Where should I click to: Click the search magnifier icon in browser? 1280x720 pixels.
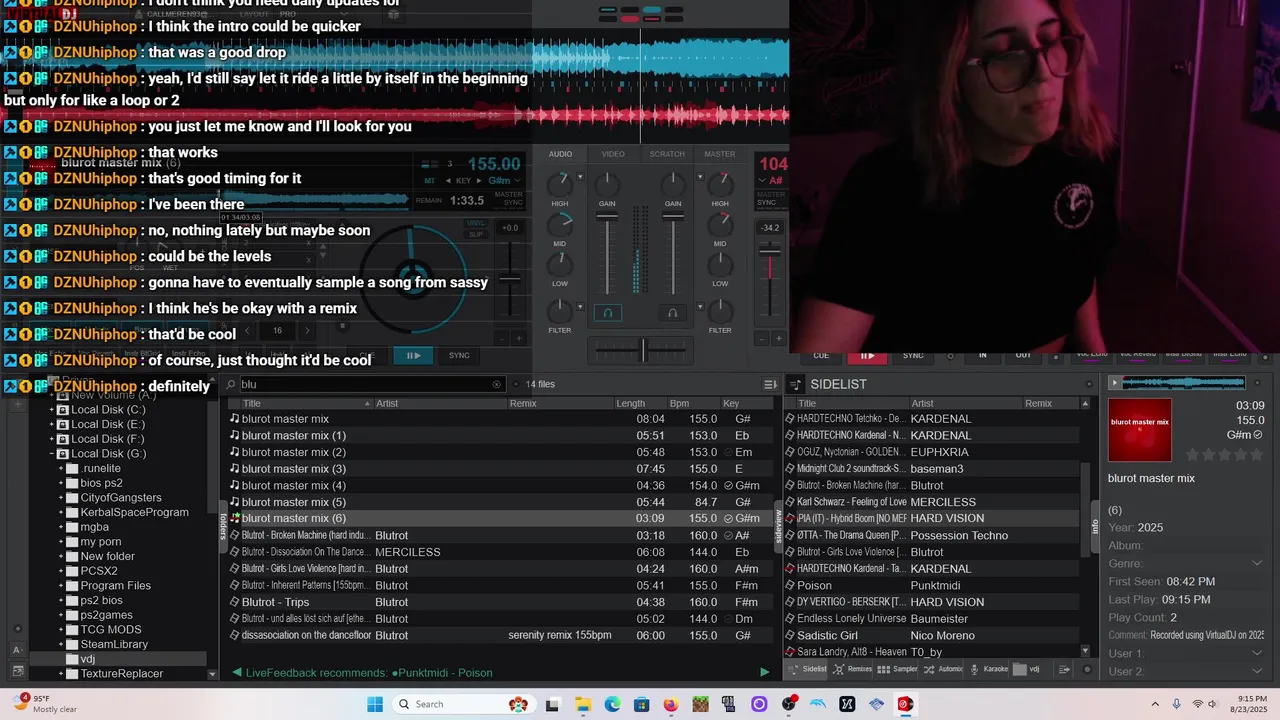pos(231,384)
